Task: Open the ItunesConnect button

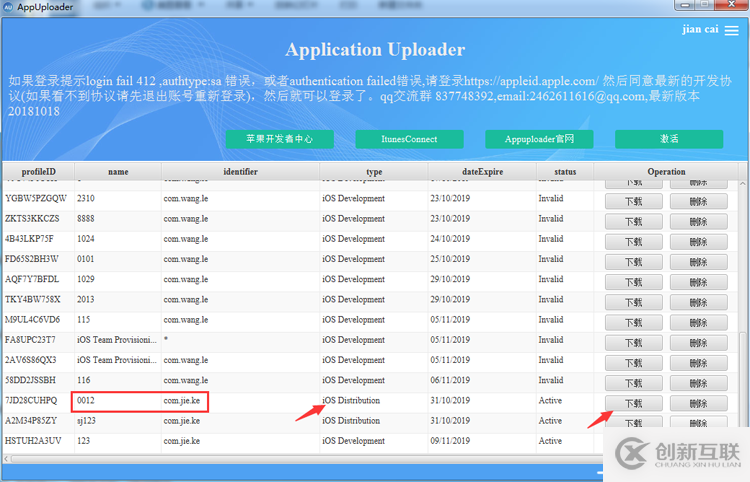Action: (x=409, y=139)
